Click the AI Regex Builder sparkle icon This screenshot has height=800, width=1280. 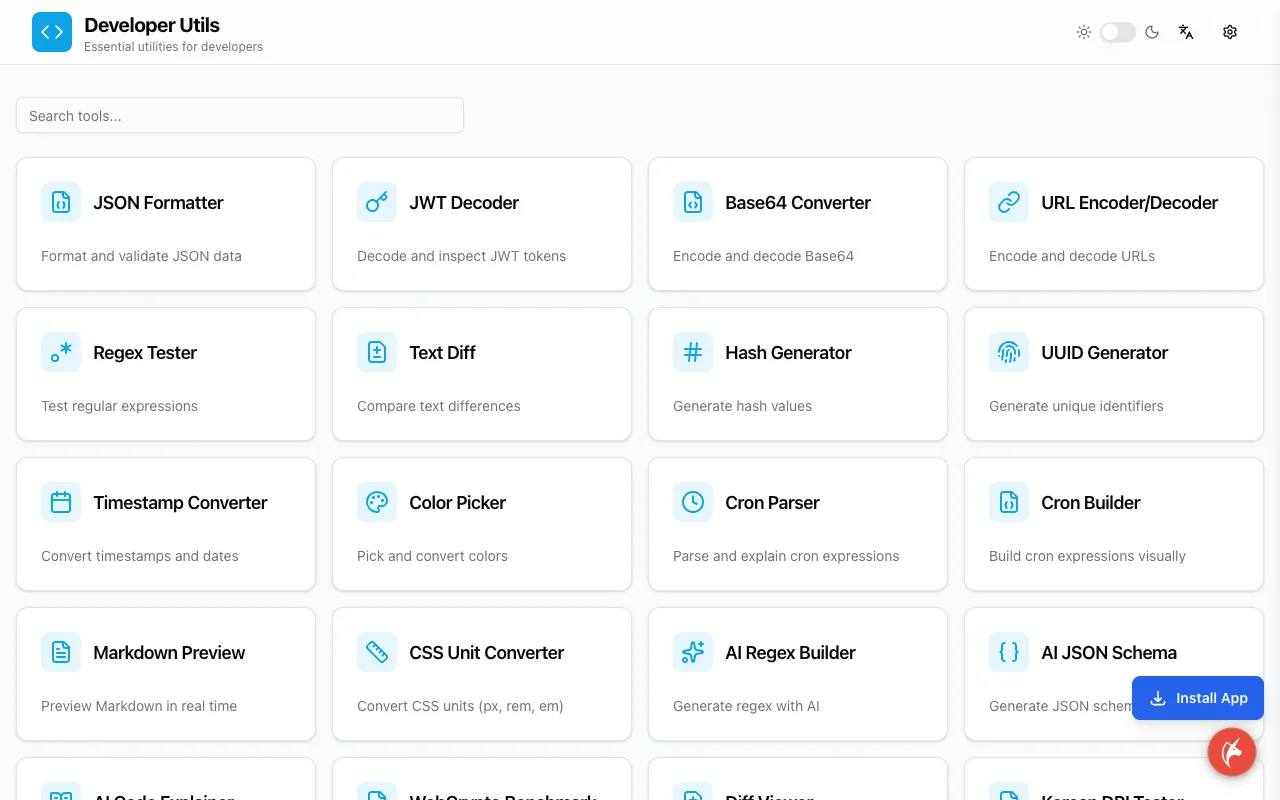693,652
